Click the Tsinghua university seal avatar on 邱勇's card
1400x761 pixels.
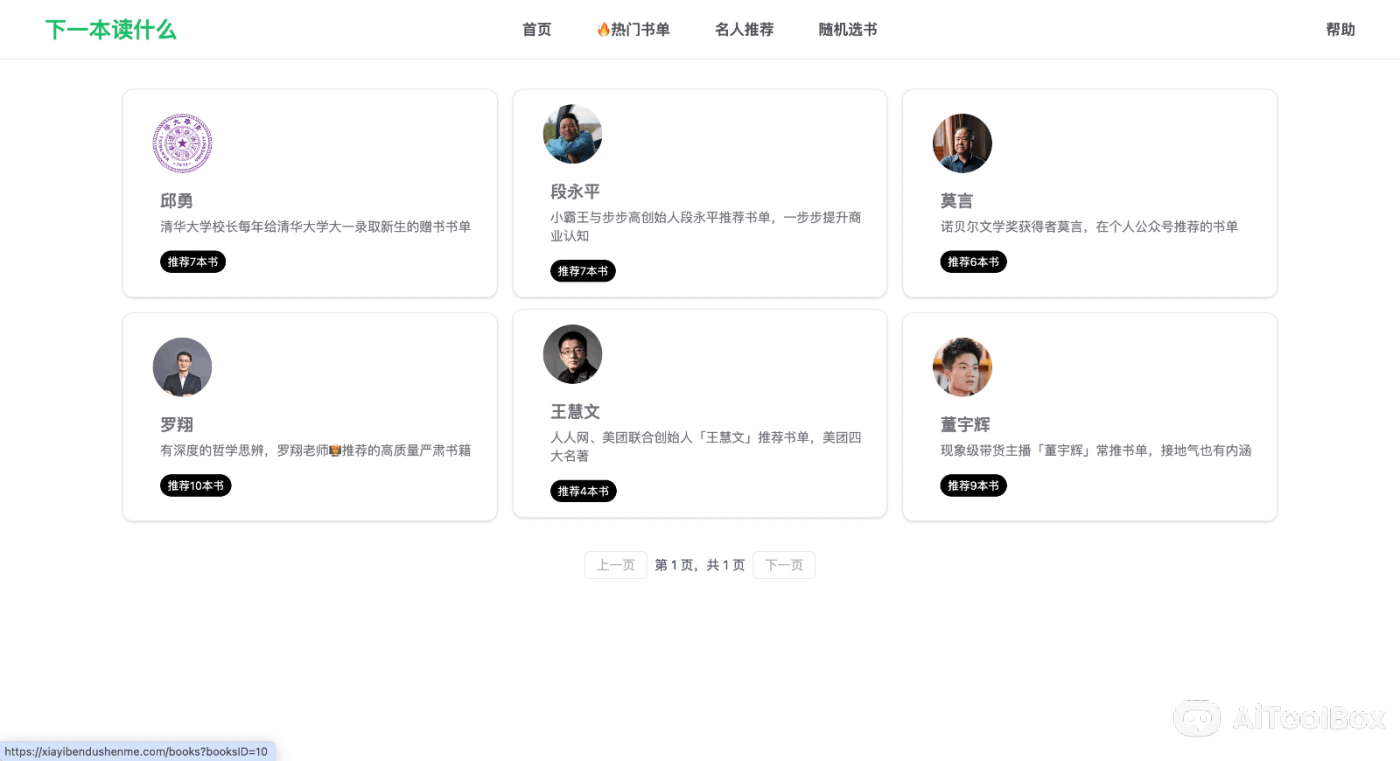click(182, 143)
